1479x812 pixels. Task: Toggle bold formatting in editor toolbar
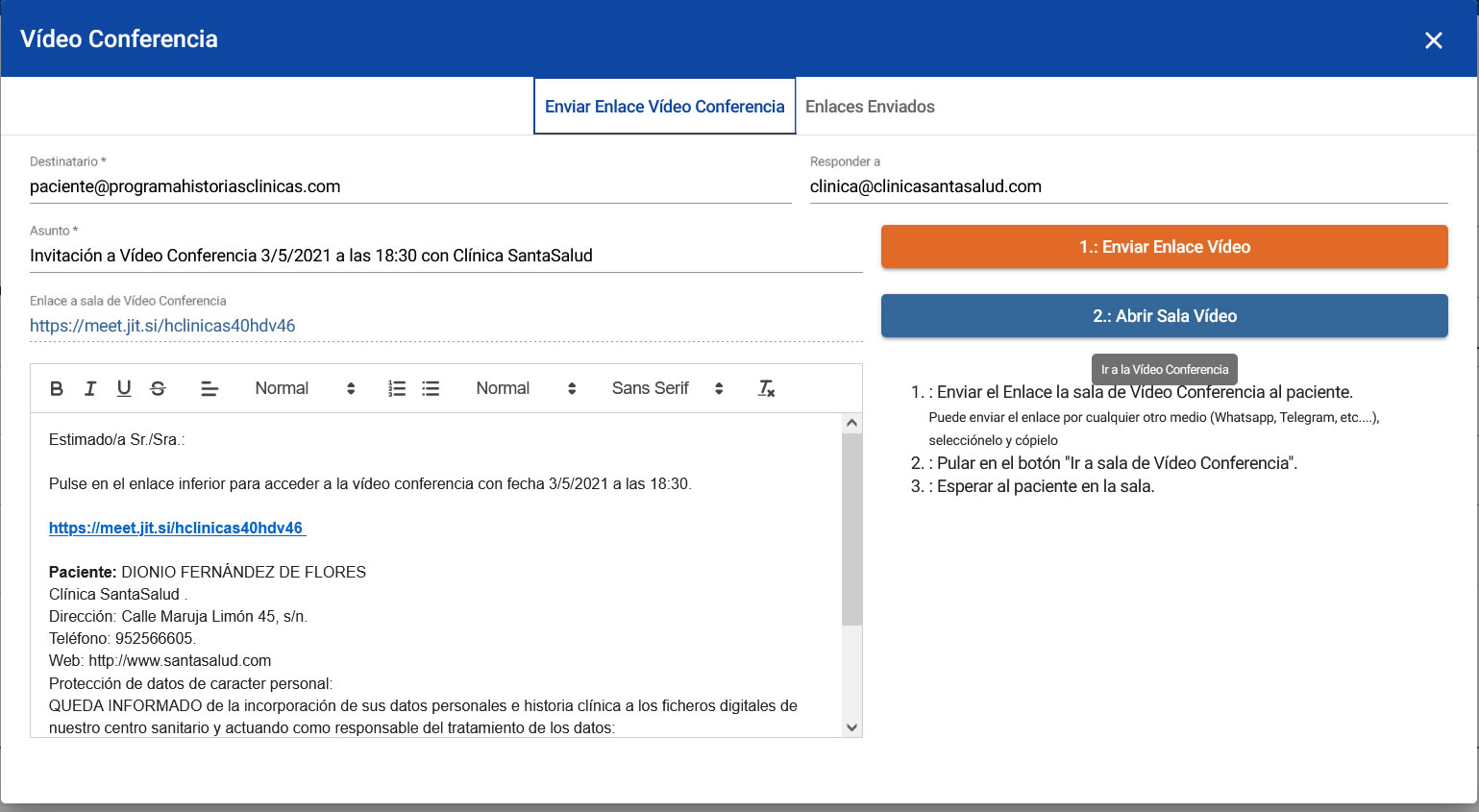[x=57, y=388]
